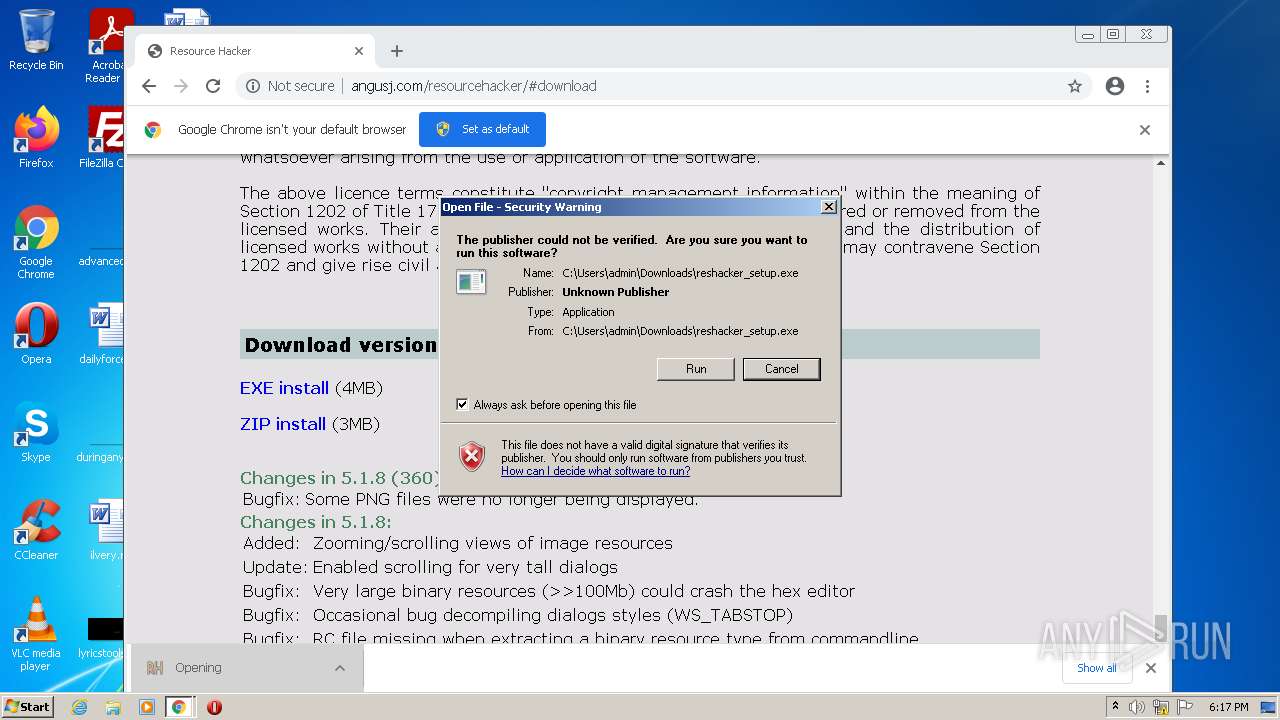This screenshot has height=720, width=1280.
Task: Click the Not secure site info icon
Action: click(253, 86)
